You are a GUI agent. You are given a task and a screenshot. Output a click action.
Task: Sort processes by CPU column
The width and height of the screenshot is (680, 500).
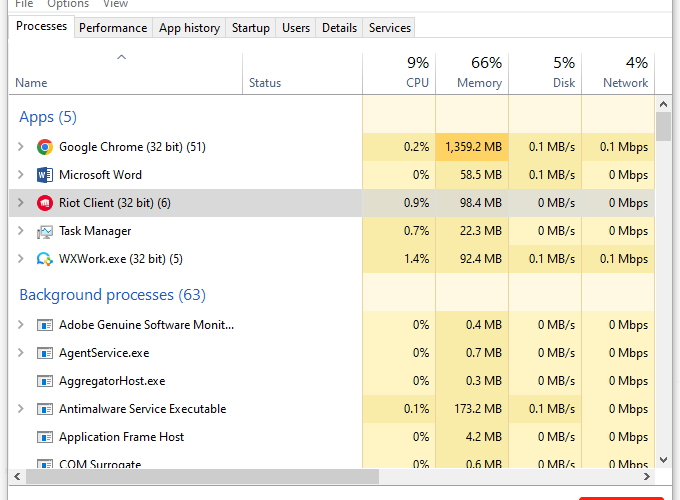(x=399, y=73)
